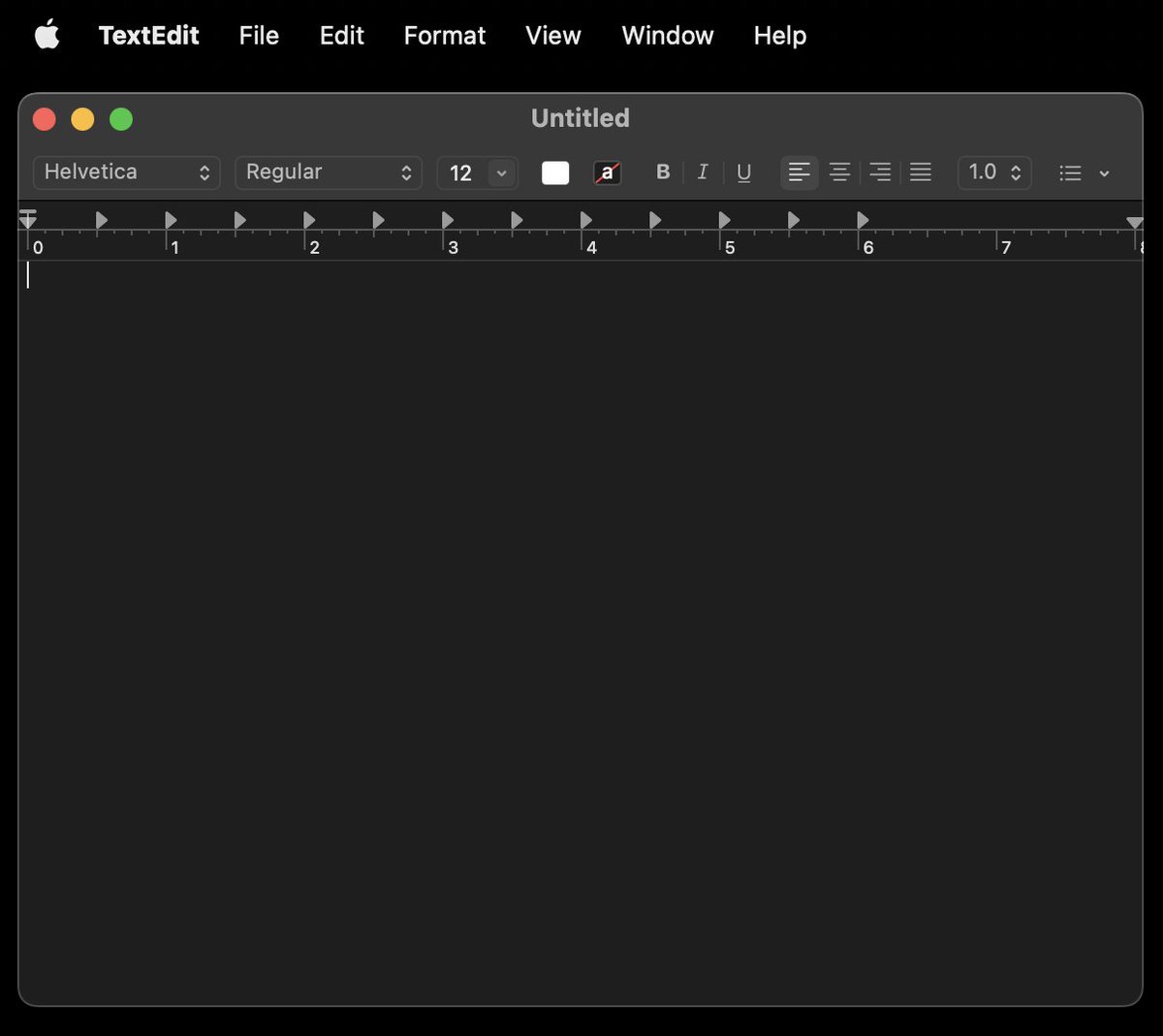The width and height of the screenshot is (1163, 1036).
Task: Open the Window menu
Action: tap(668, 36)
